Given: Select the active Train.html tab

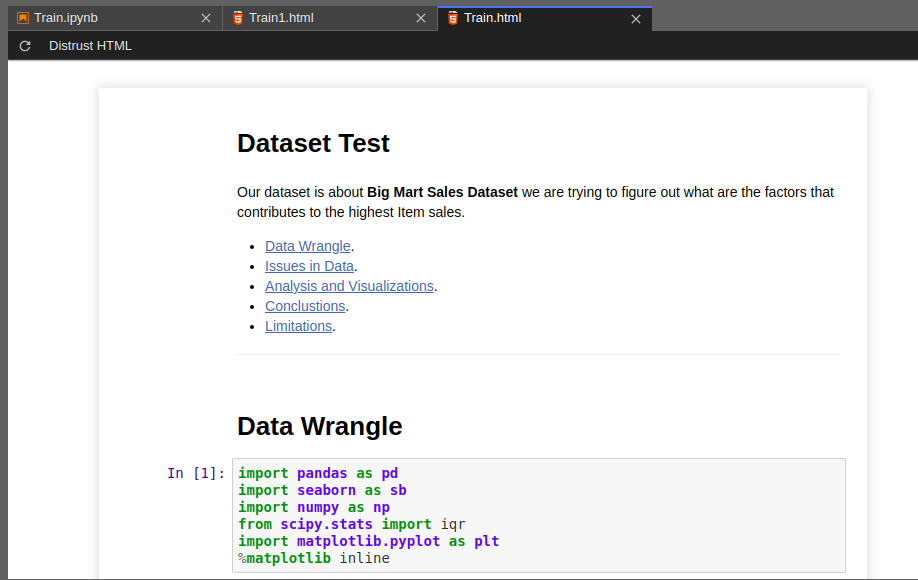Looking at the screenshot, I should coord(530,17).
